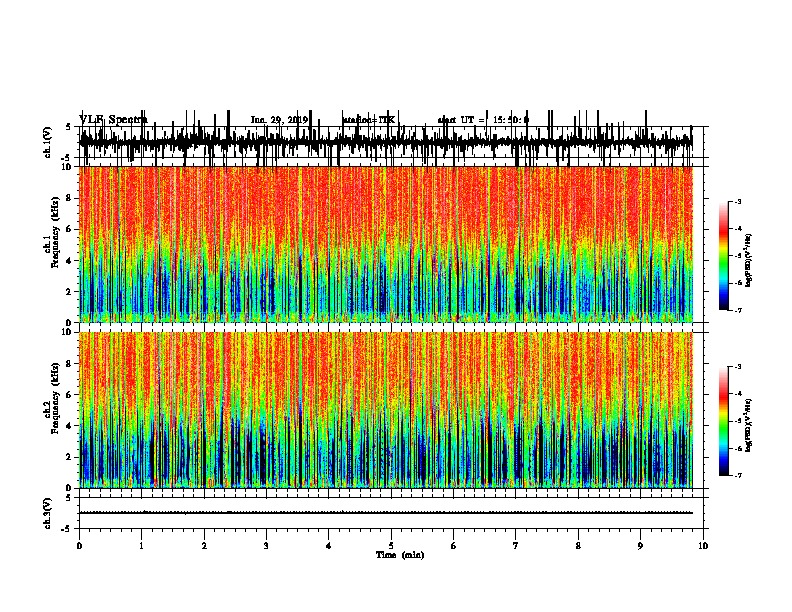Click the ch.2 color bar PSD unit label
This screenshot has width=792, height=612.
click(749, 425)
